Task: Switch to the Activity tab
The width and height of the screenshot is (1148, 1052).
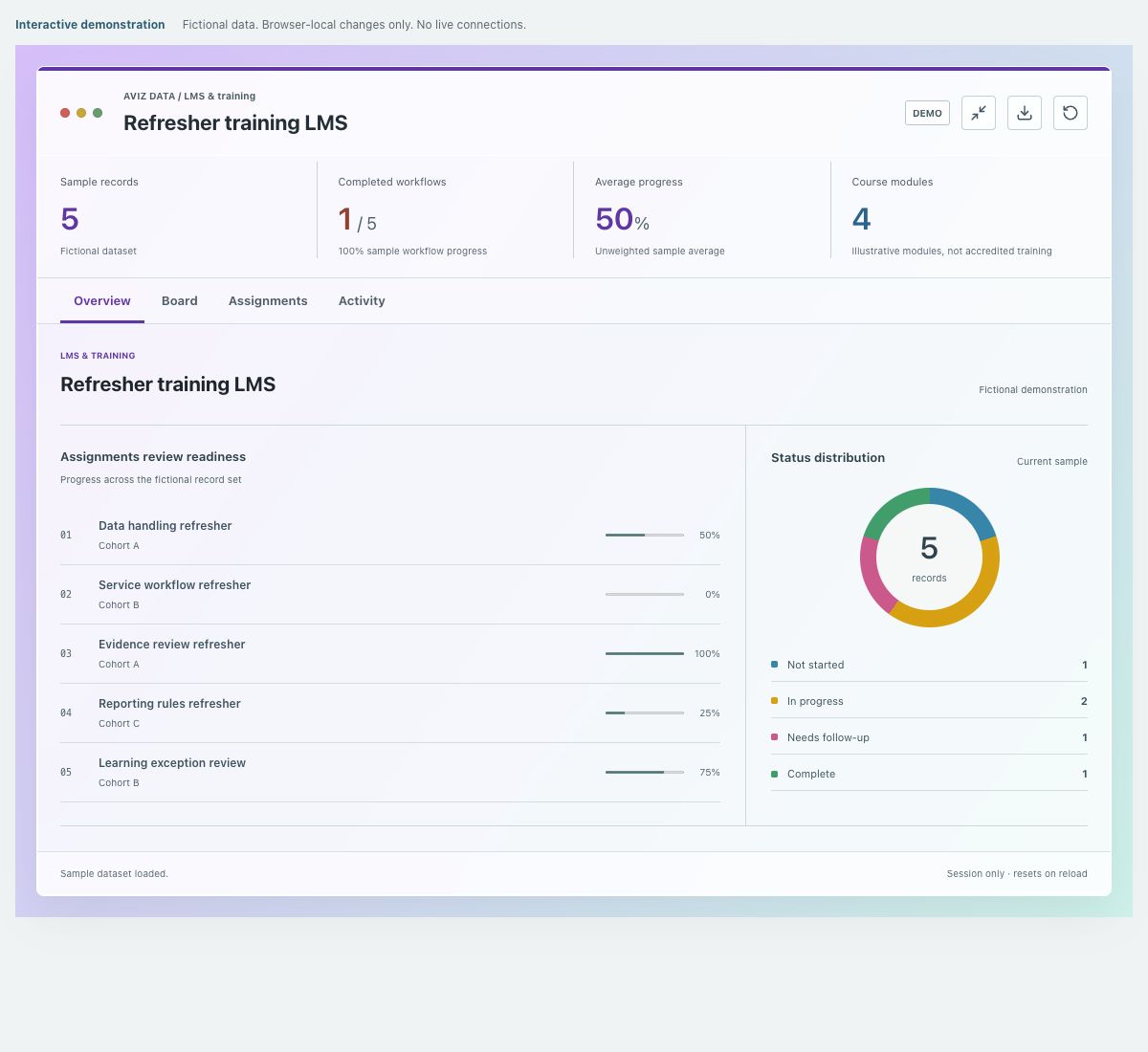Action: click(362, 300)
